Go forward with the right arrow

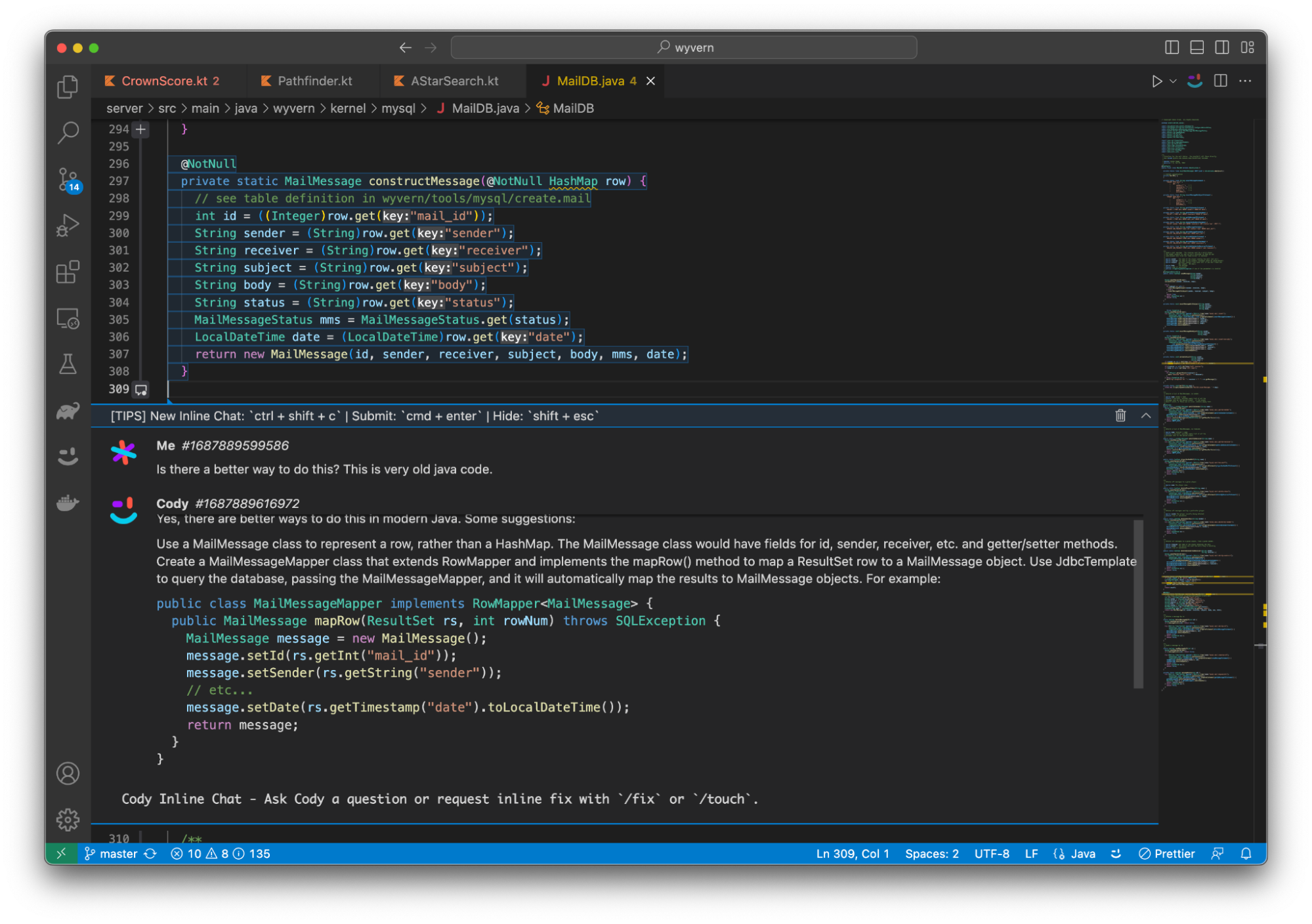(x=431, y=47)
